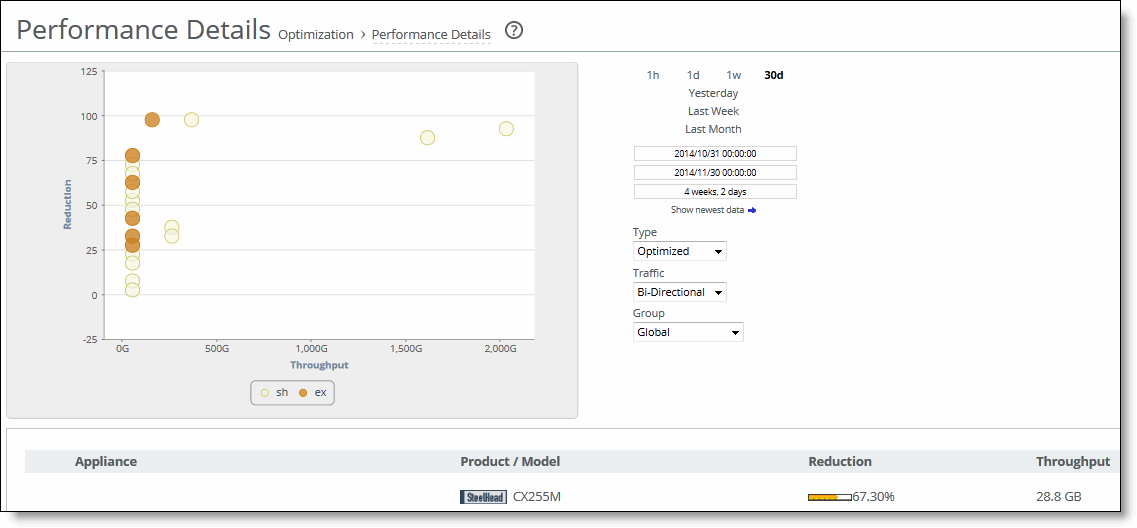Viewport: 1137px width, 528px height.
Task: Click the reduction progress bar at 67.30%
Action: pyautogui.click(x=829, y=497)
